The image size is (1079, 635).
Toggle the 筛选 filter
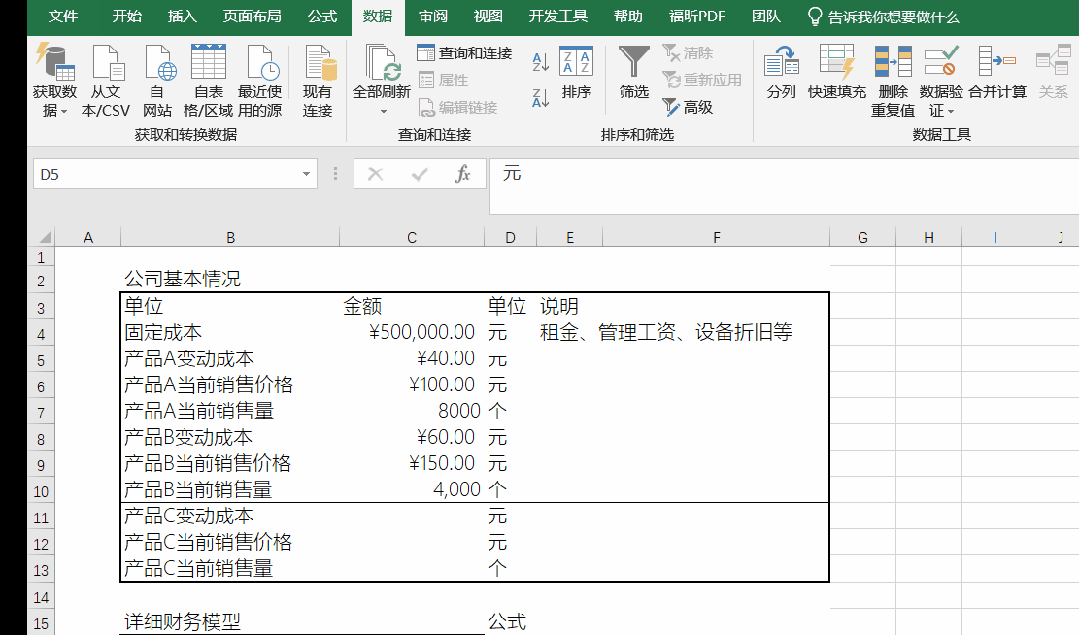(x=634, y=73)
